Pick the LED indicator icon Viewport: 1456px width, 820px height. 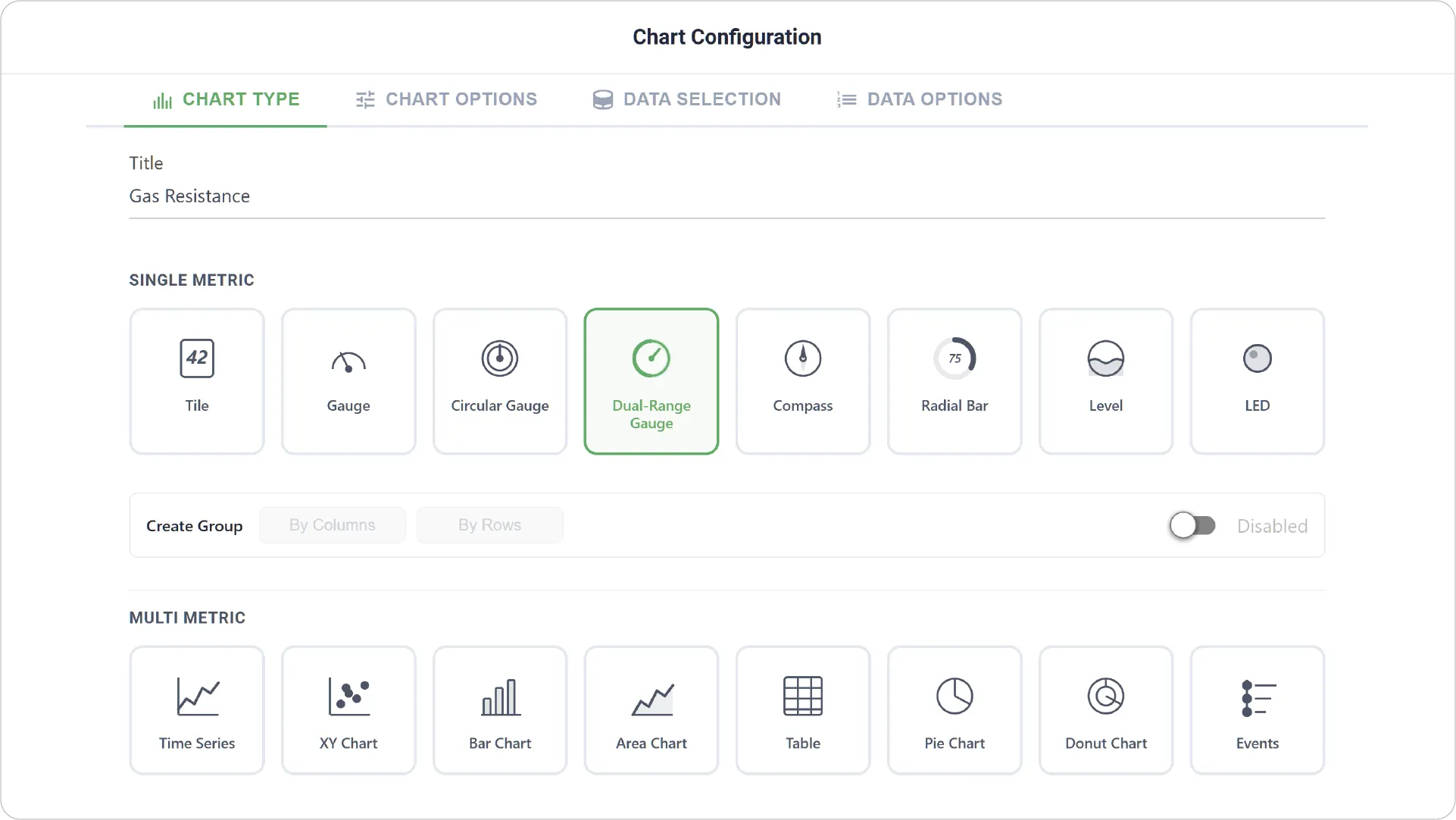pos(1258,358)
